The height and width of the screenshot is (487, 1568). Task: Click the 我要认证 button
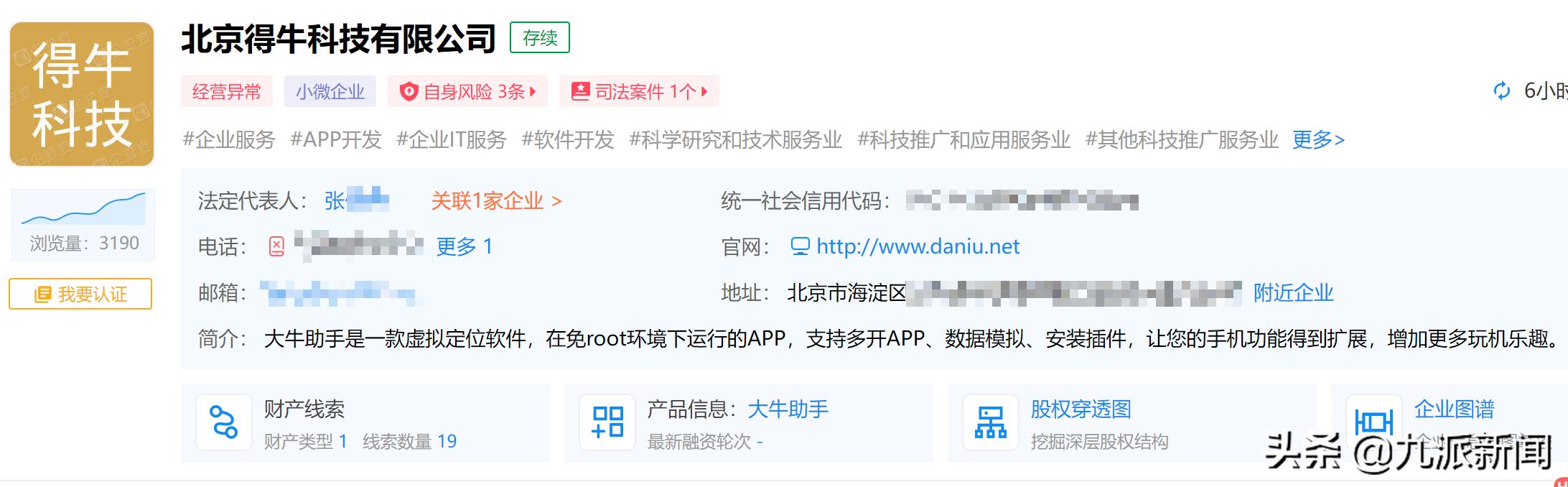coord(80,294)
